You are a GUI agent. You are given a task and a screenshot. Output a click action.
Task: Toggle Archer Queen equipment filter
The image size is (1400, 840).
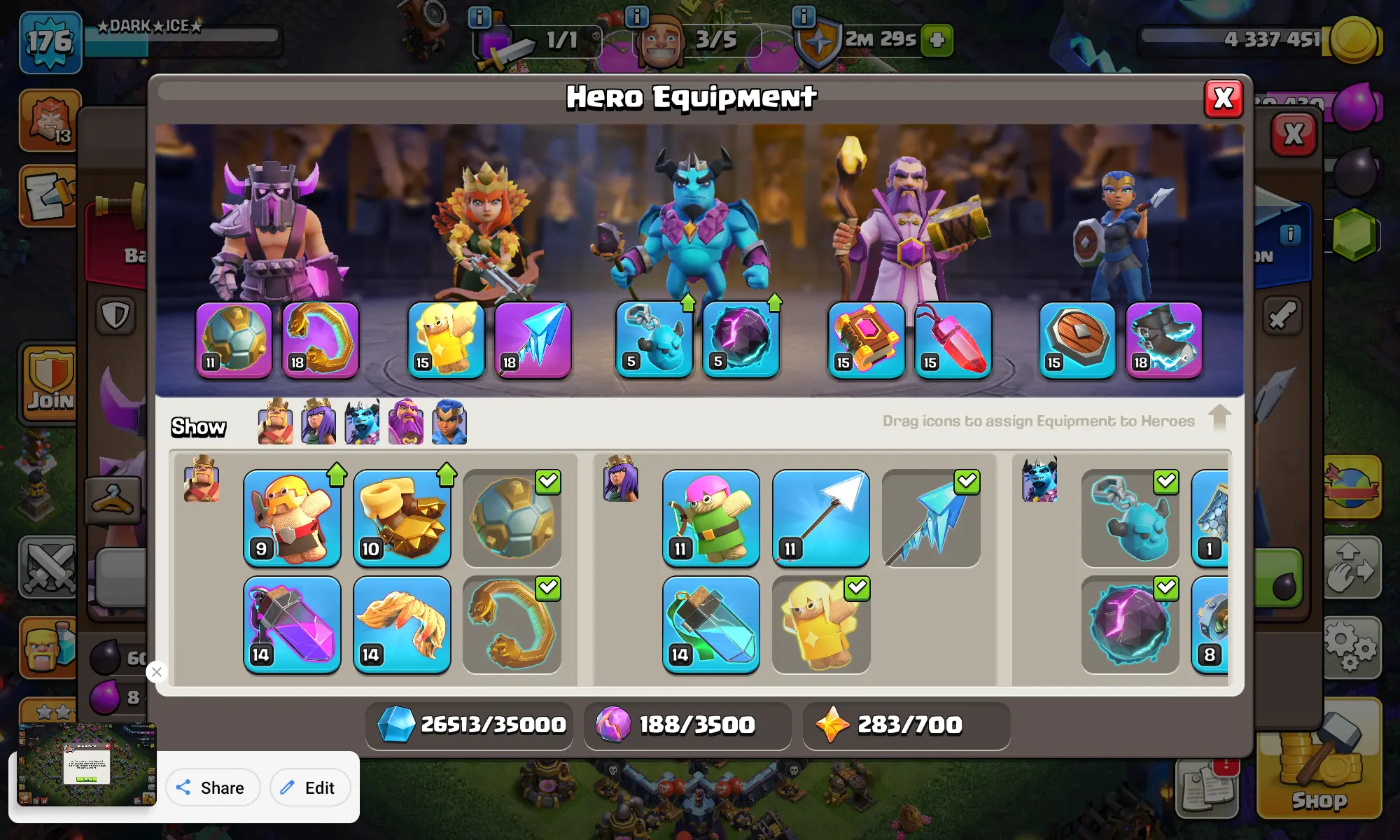[x=318, y=422]
